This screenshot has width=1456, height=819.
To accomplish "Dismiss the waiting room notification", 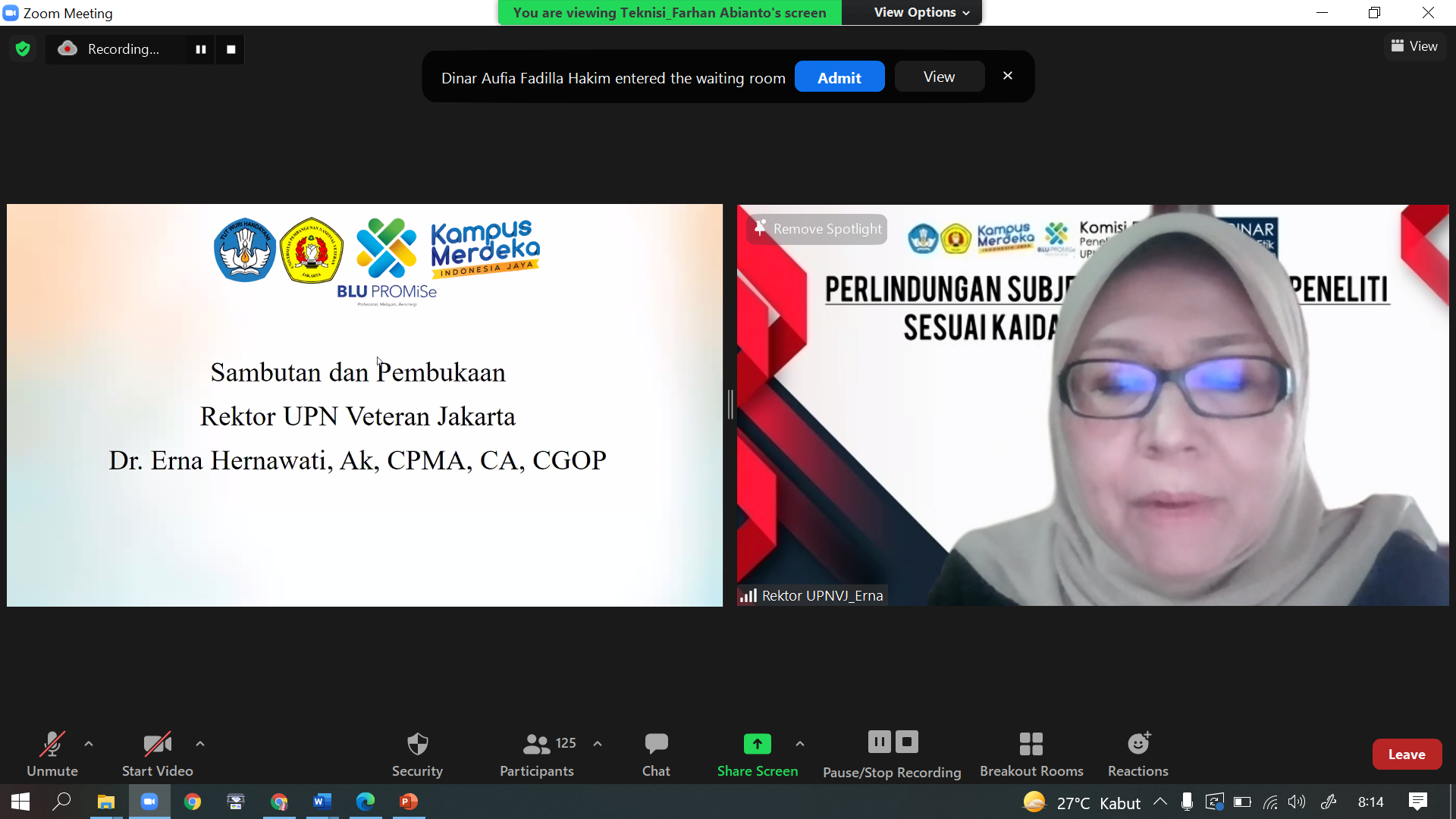I will 1008,75.
